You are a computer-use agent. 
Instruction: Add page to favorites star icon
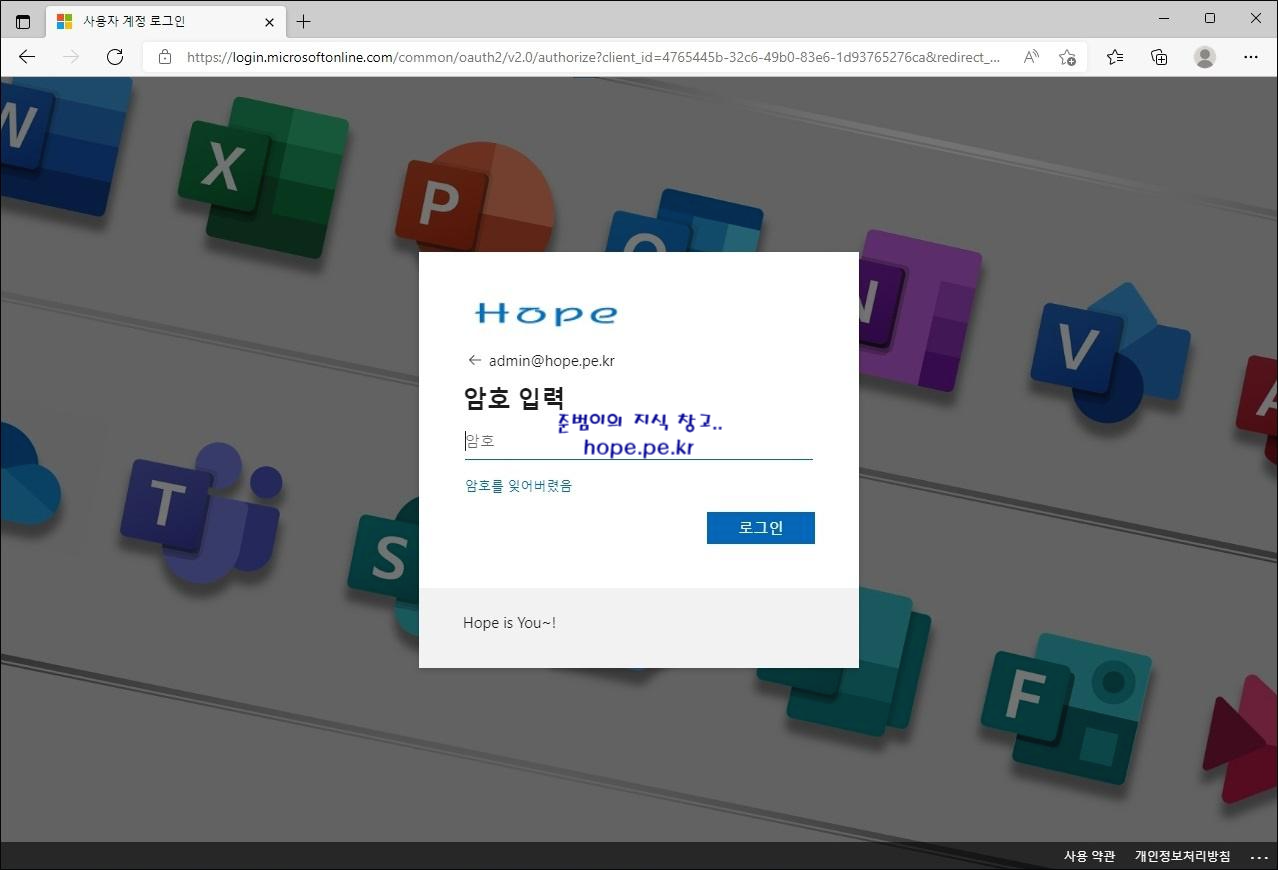pos(1067,57)
